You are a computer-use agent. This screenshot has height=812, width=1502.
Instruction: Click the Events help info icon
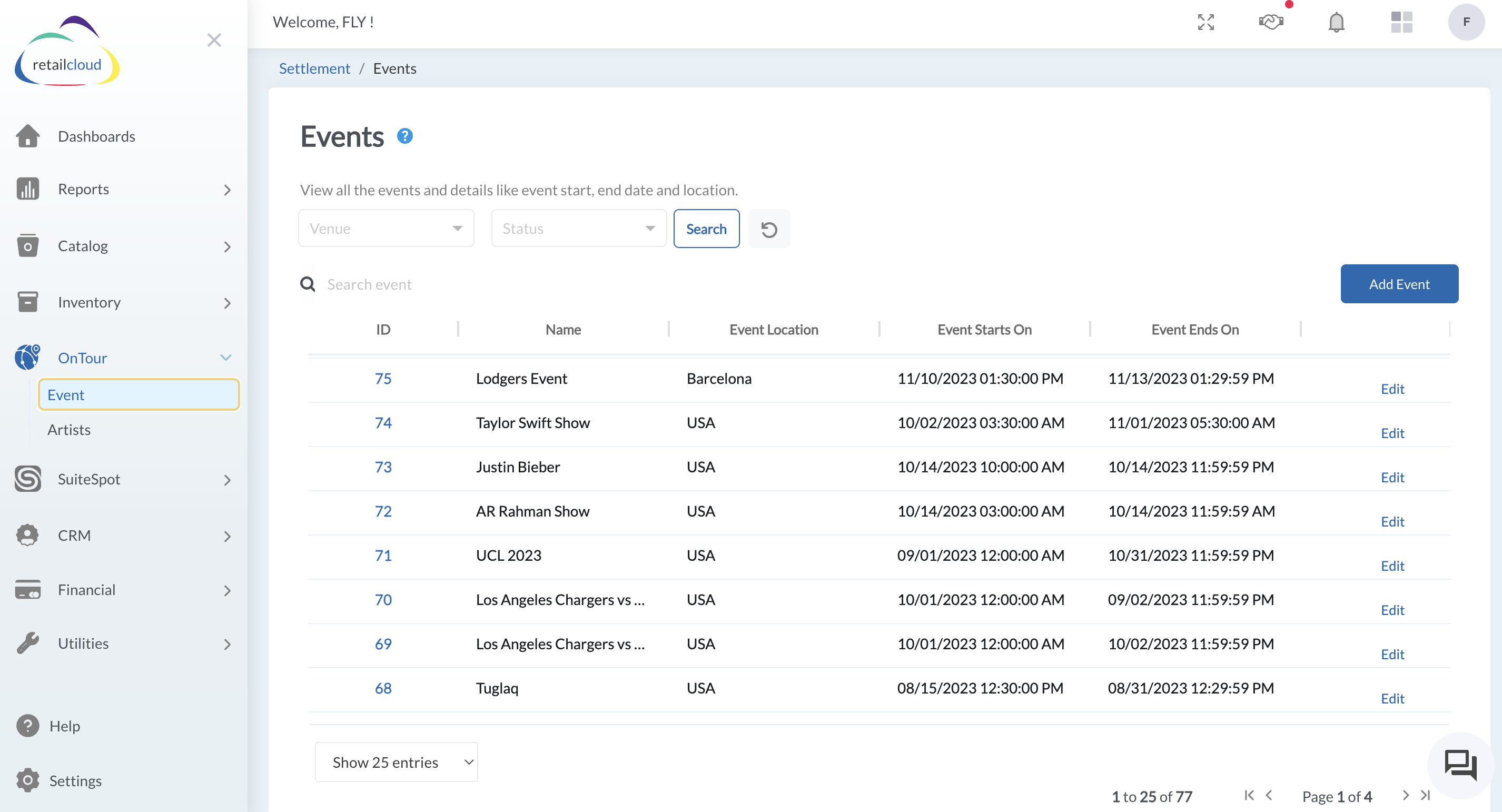pyautogui.click(x=404, y=136)
